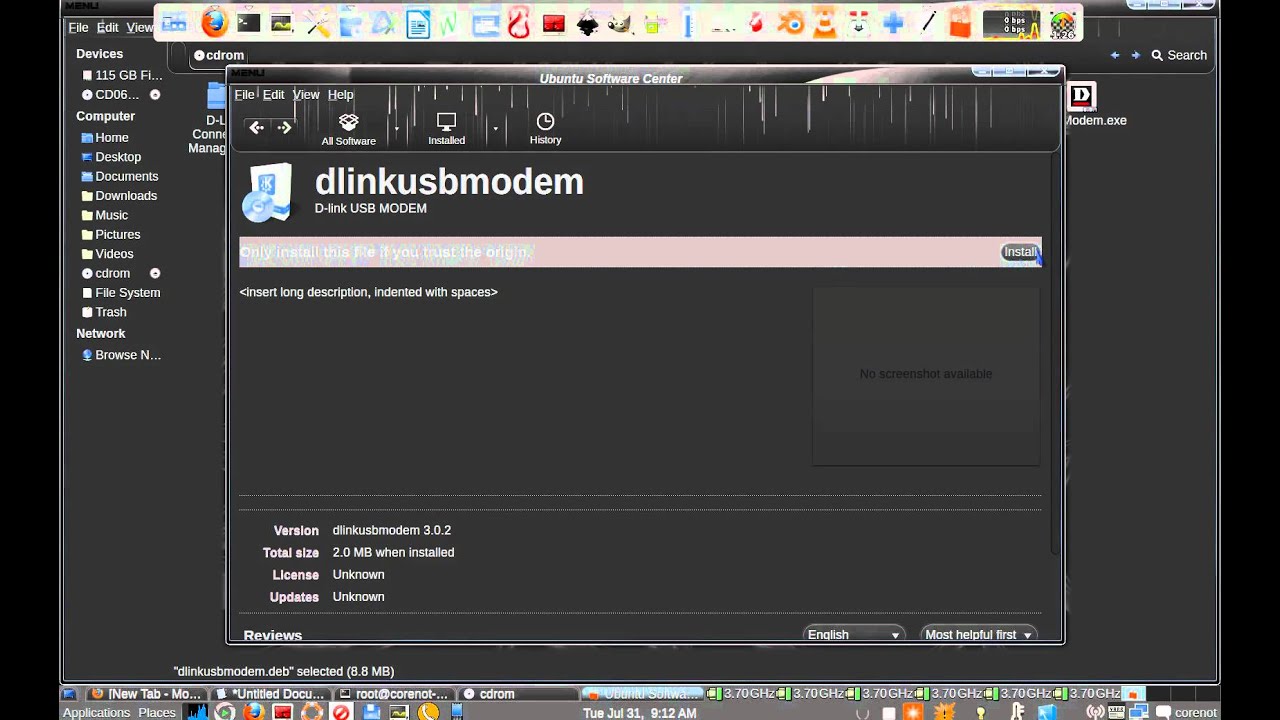The image size is (1280, 720).
Task: Click the dlinkusbmodem package icon
Action: click(267, 192)
